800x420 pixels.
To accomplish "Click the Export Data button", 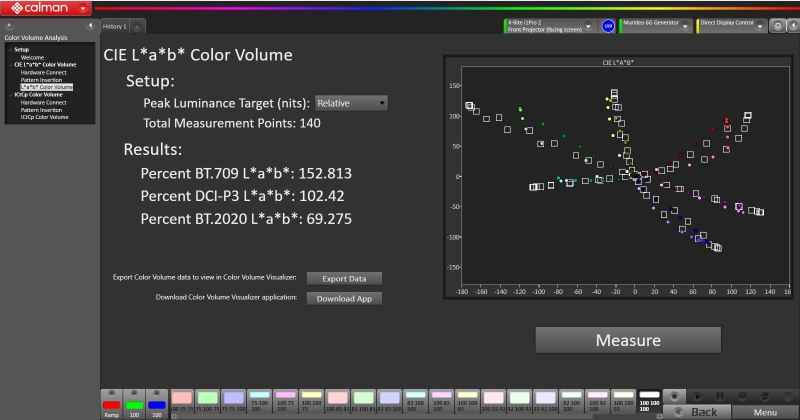I will 343,278.
